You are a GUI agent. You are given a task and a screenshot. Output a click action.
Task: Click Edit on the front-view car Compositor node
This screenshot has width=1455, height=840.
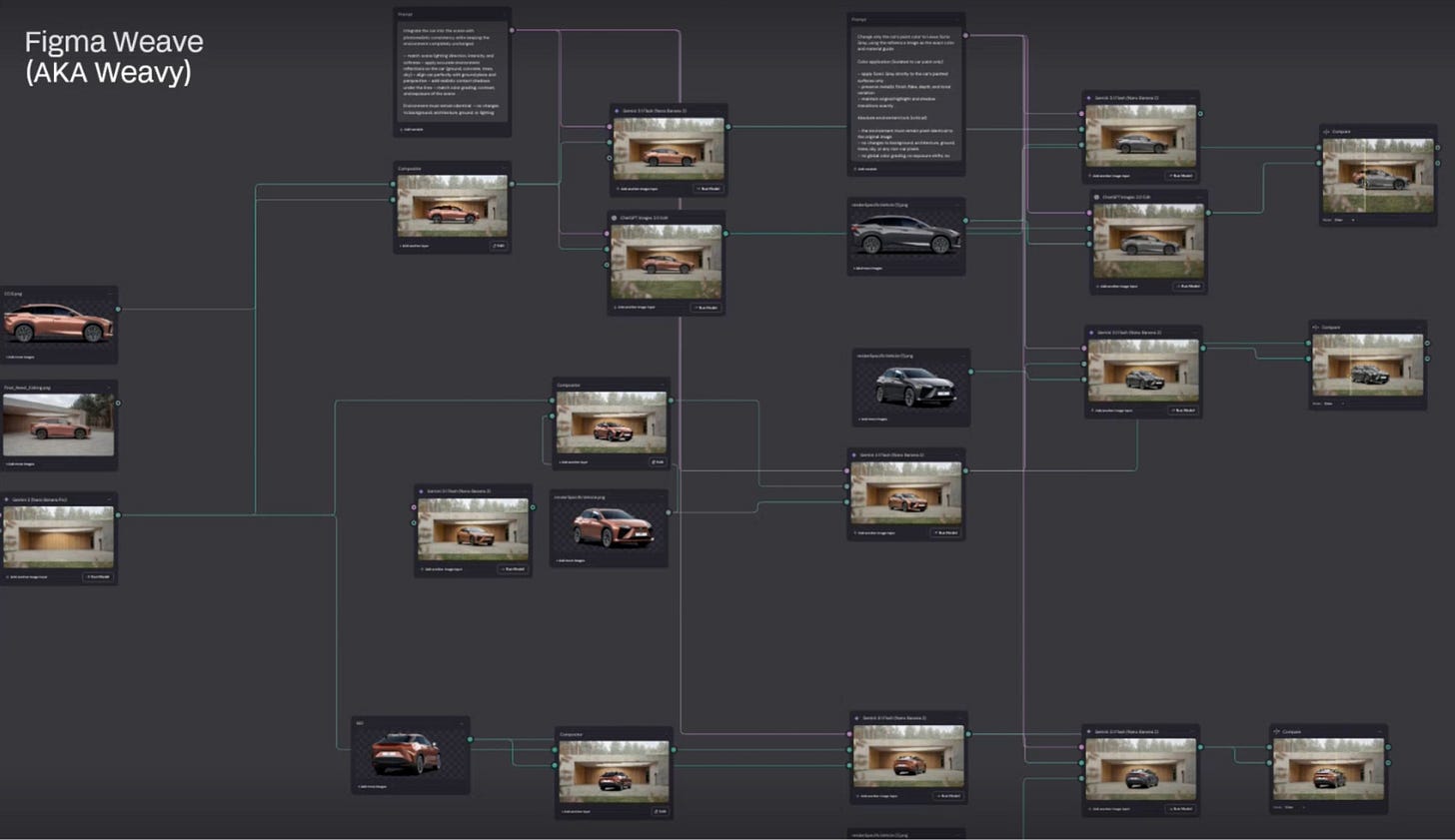tap(657, 461)
